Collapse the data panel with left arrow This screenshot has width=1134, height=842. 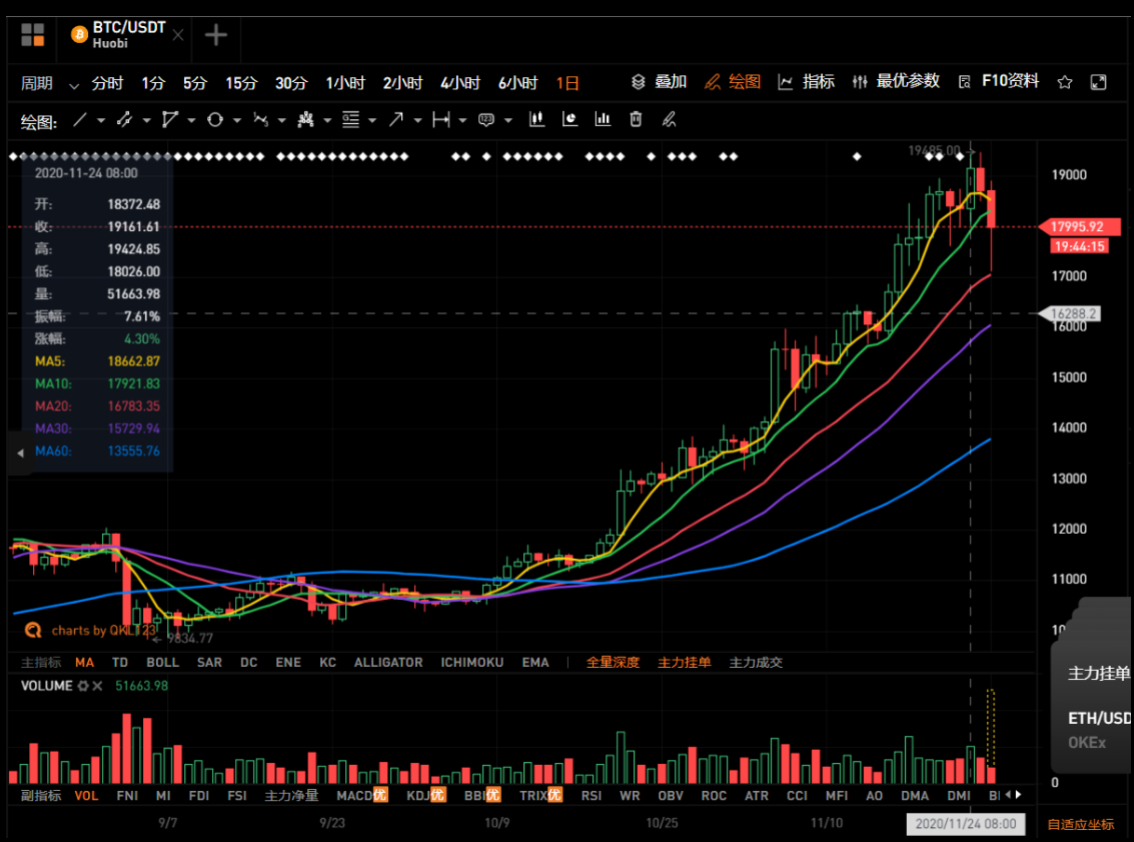[20, 453]
